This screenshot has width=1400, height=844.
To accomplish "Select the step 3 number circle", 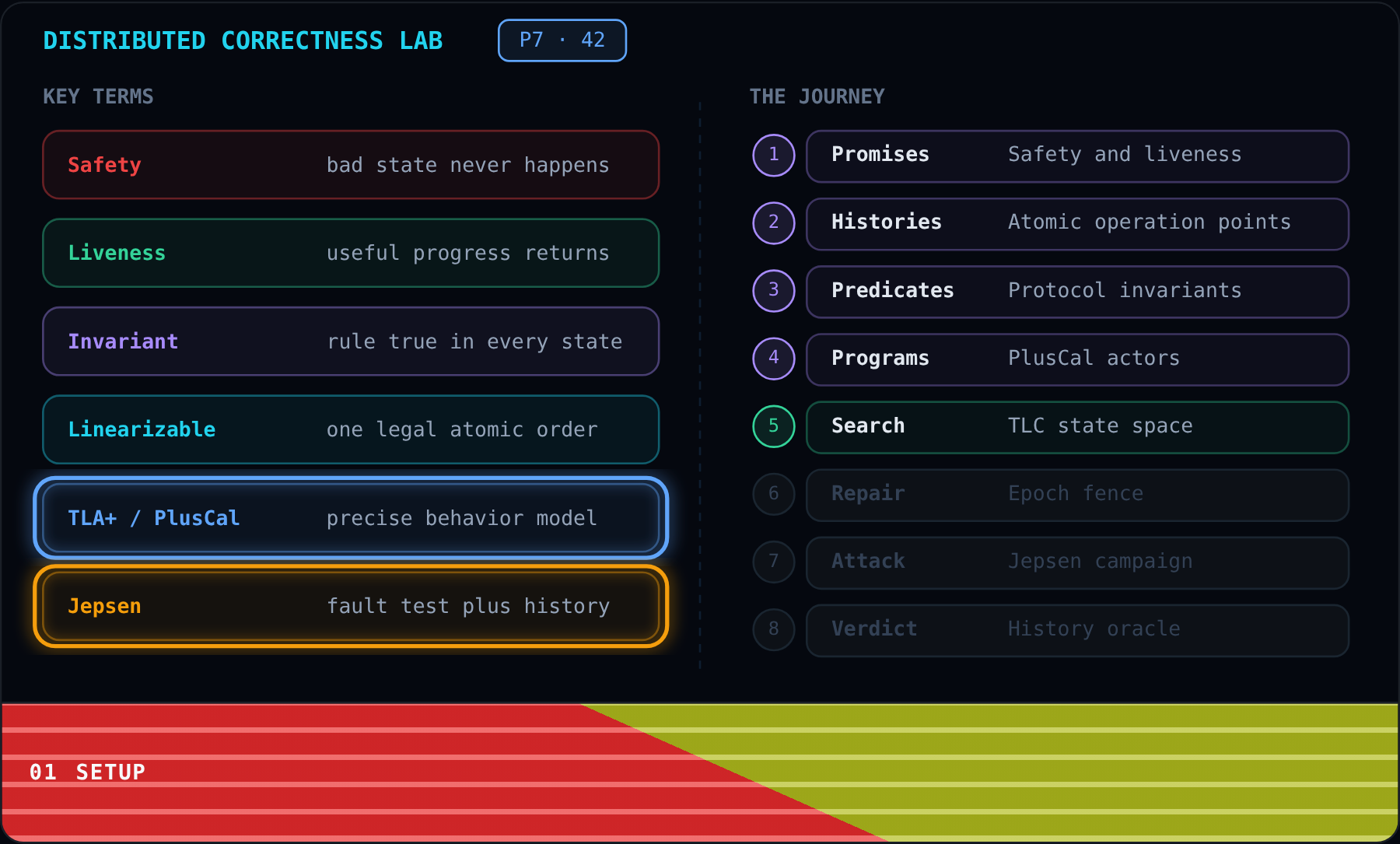I will [774, 290].
